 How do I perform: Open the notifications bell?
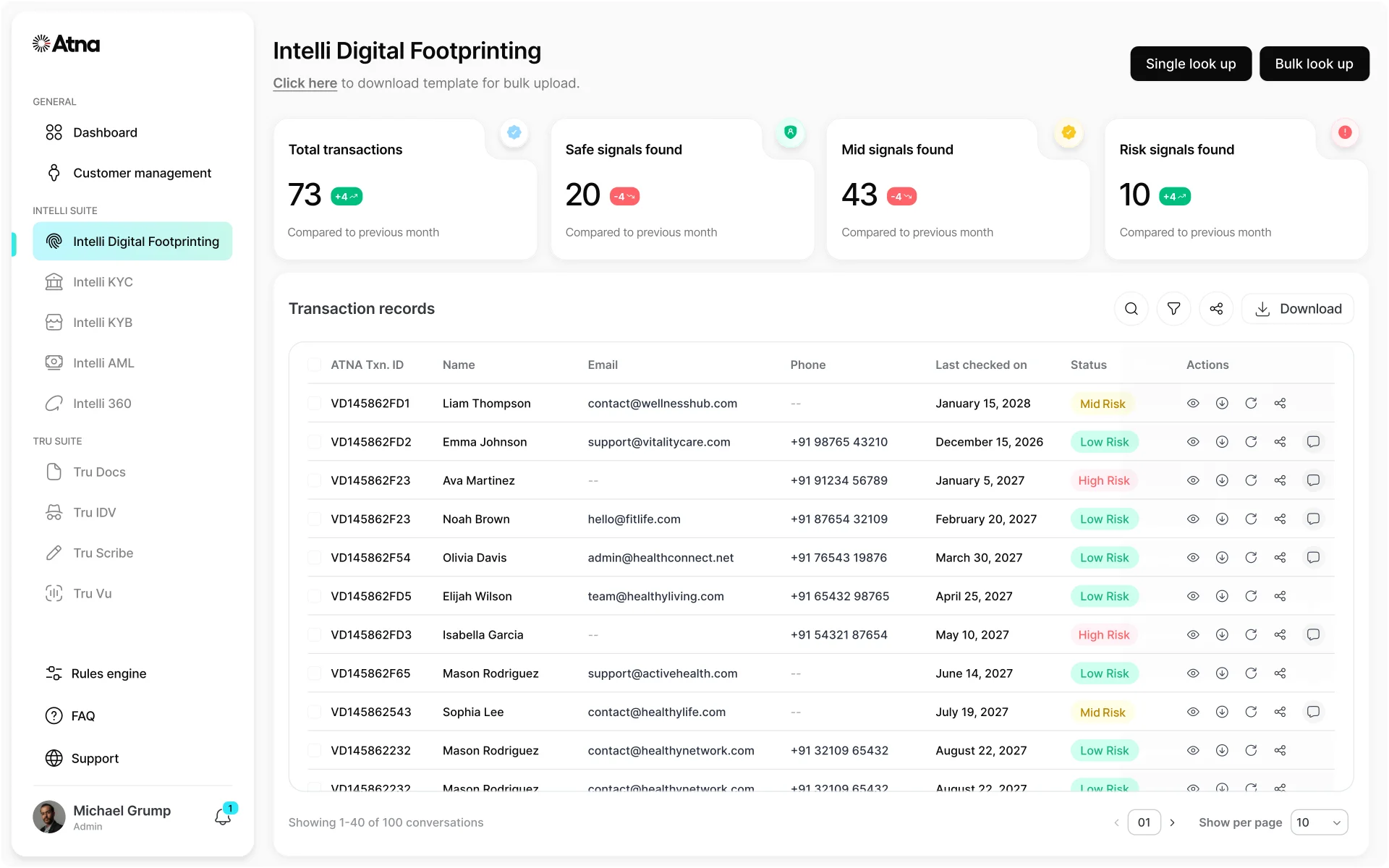tap(224, 817)
